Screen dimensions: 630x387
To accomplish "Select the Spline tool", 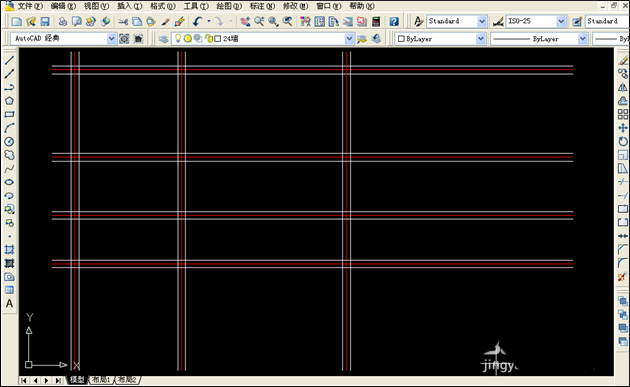I will click(9, 169).
